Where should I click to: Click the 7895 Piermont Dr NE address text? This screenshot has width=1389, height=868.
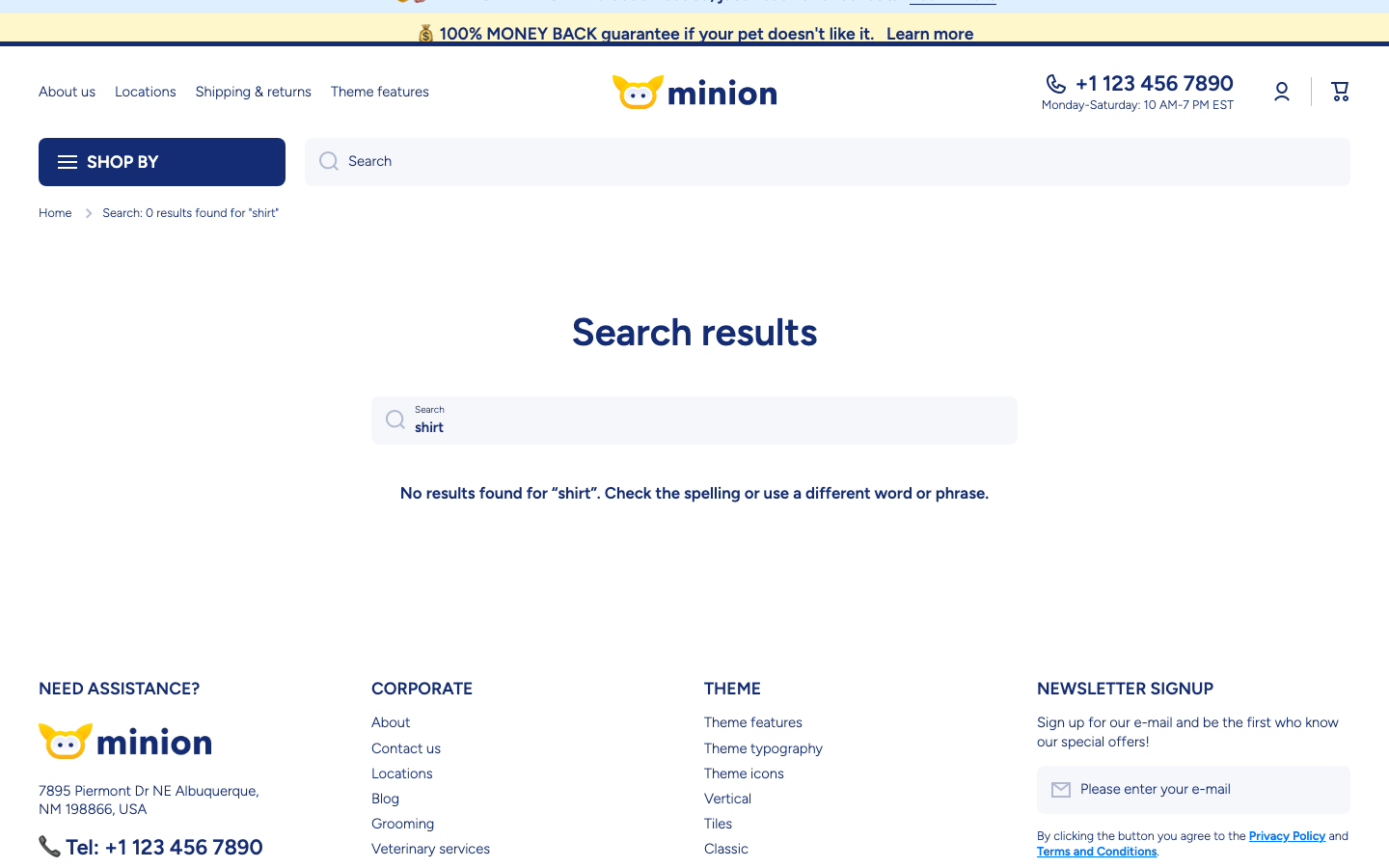[x=149, y=800]
